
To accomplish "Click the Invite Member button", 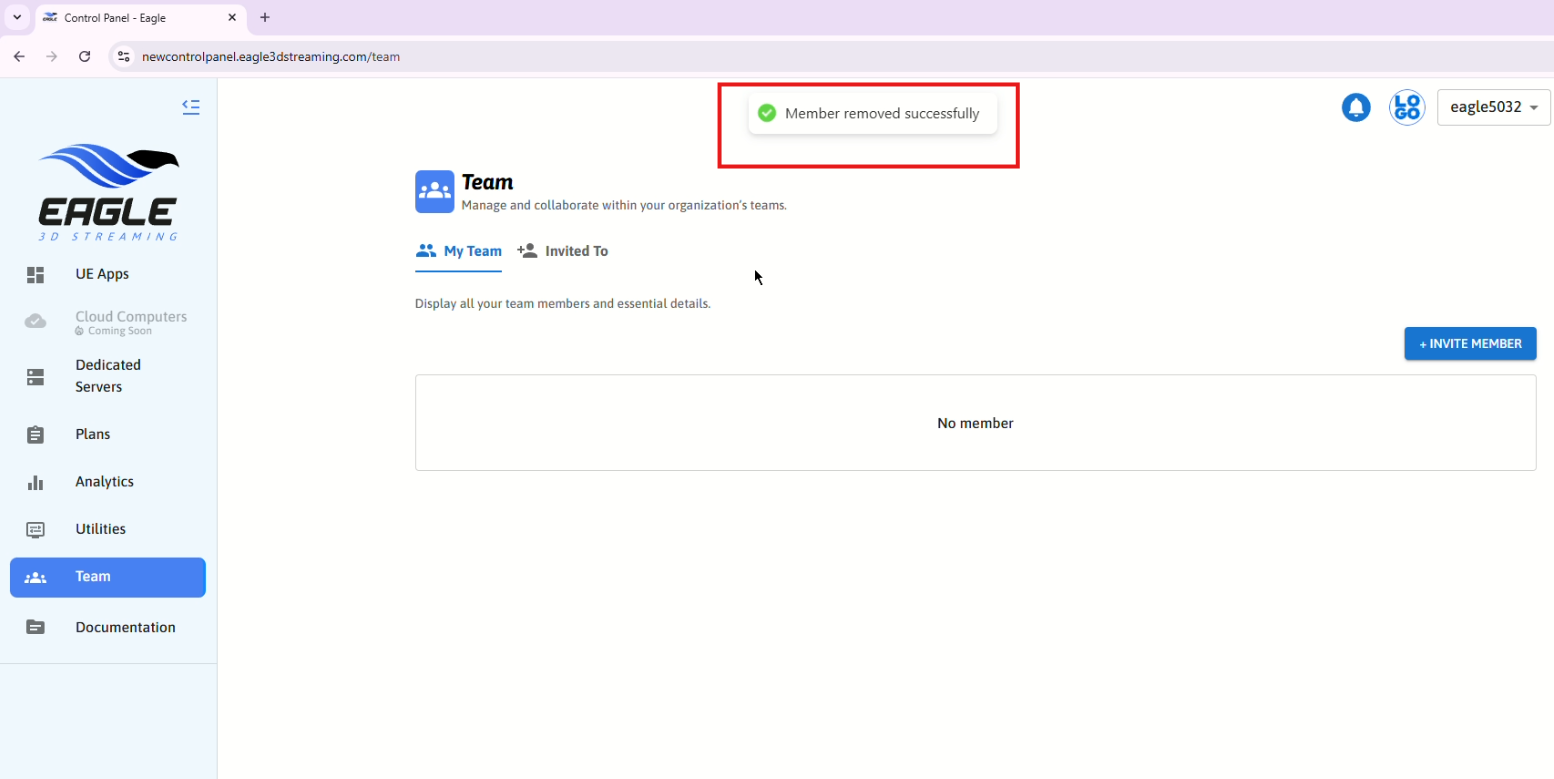I will [1469, 343].
